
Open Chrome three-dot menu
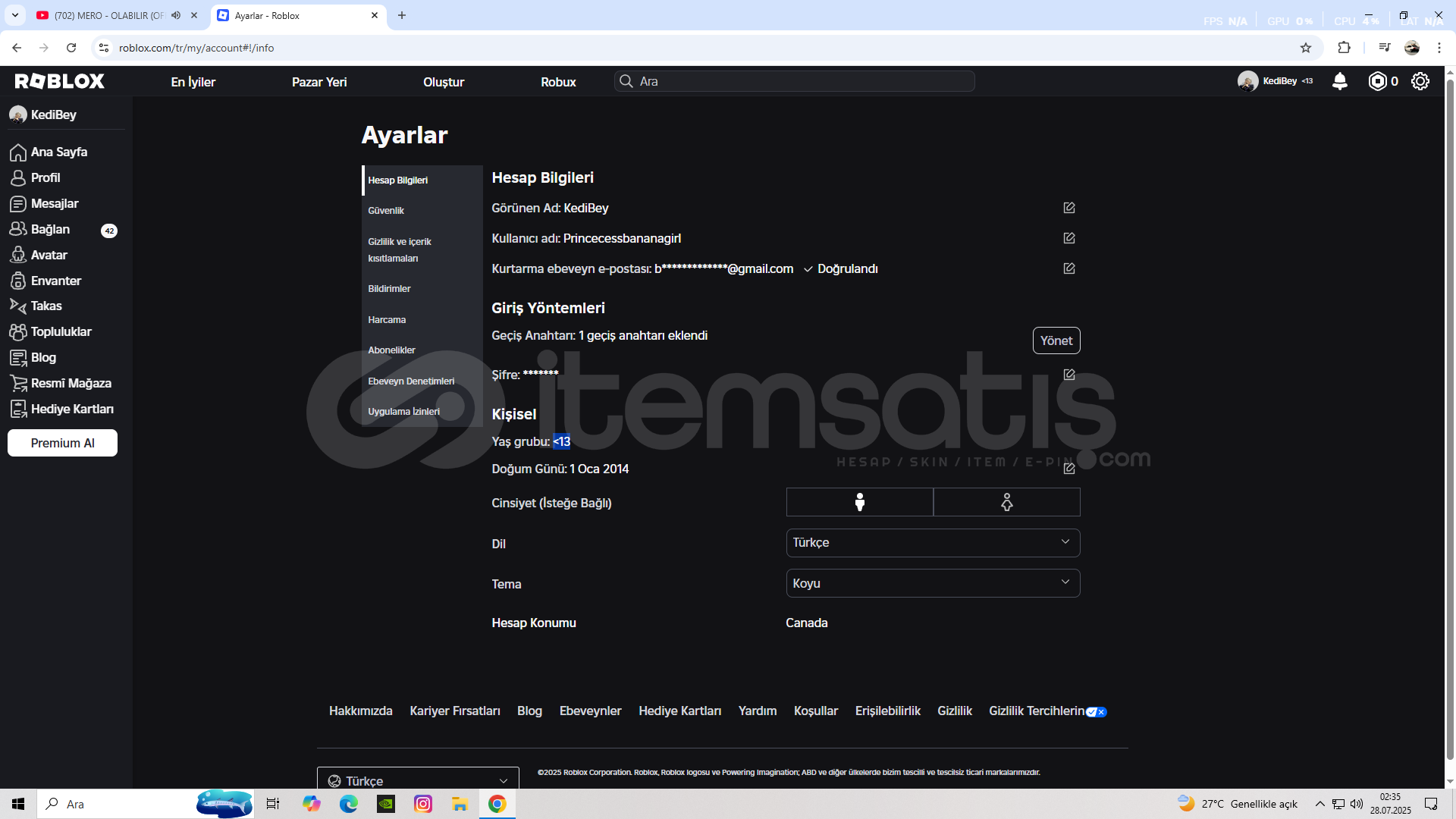coord(1439,48)
